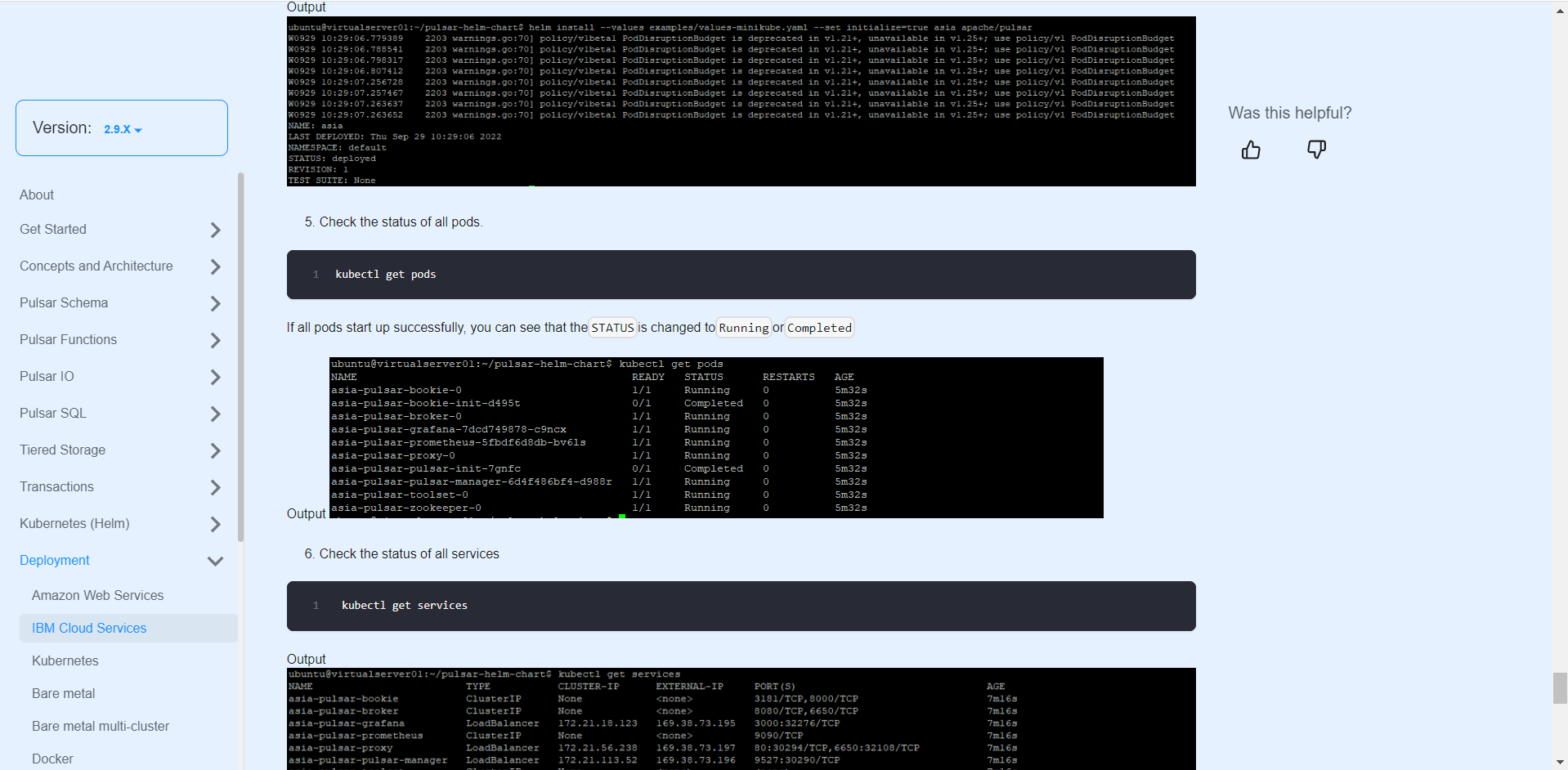Viewport: 1568px width, 770px height.
Task: Open IBM Cloud Services deployment page
Action: click(x=128, y=628)
